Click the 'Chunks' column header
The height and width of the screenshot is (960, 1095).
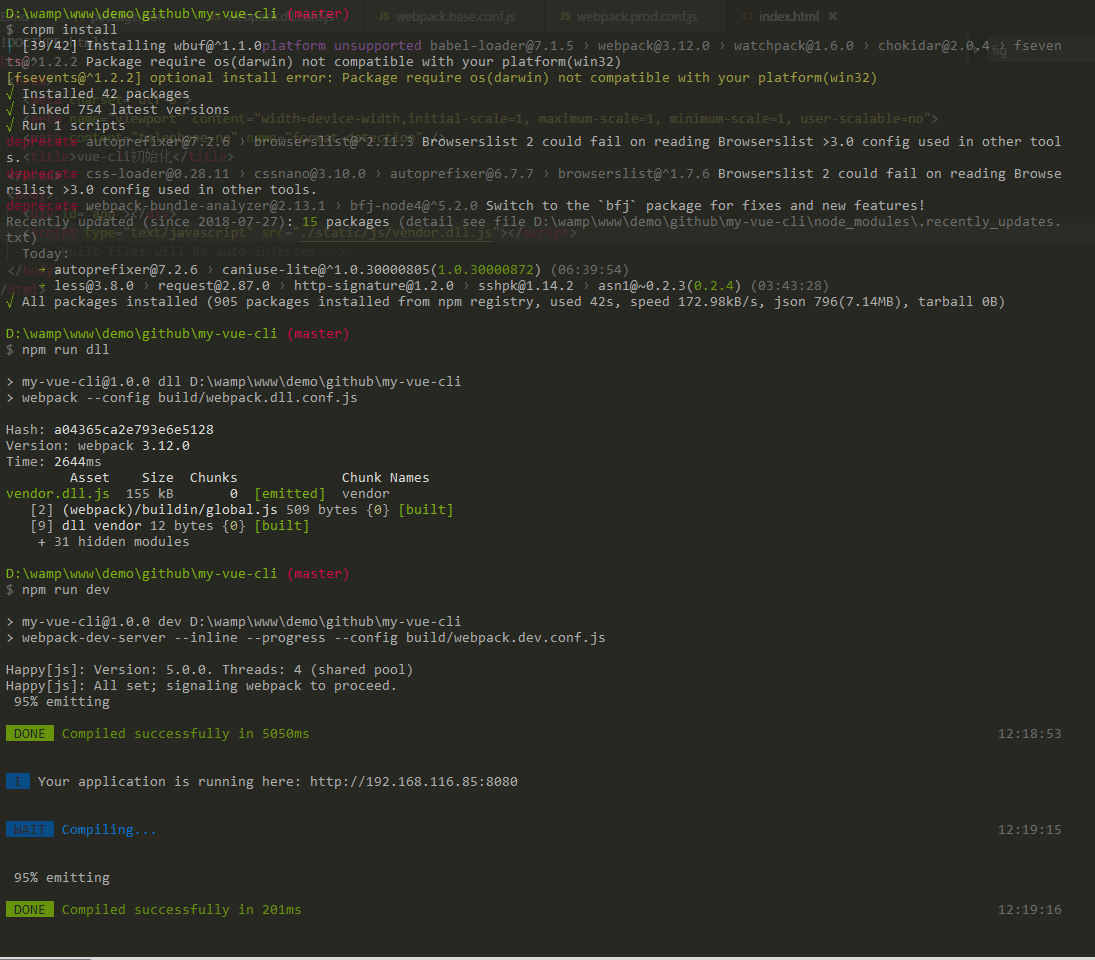213,478
